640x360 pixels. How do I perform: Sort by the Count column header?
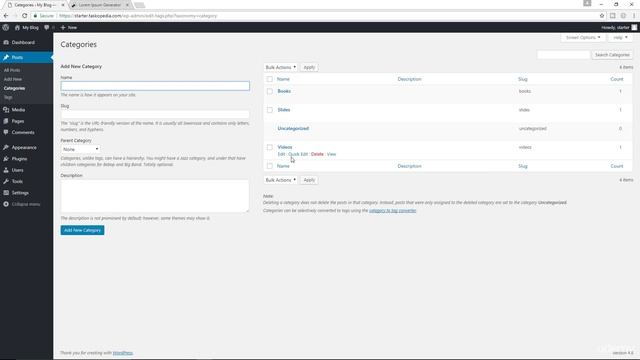click(x=617, y=79)
